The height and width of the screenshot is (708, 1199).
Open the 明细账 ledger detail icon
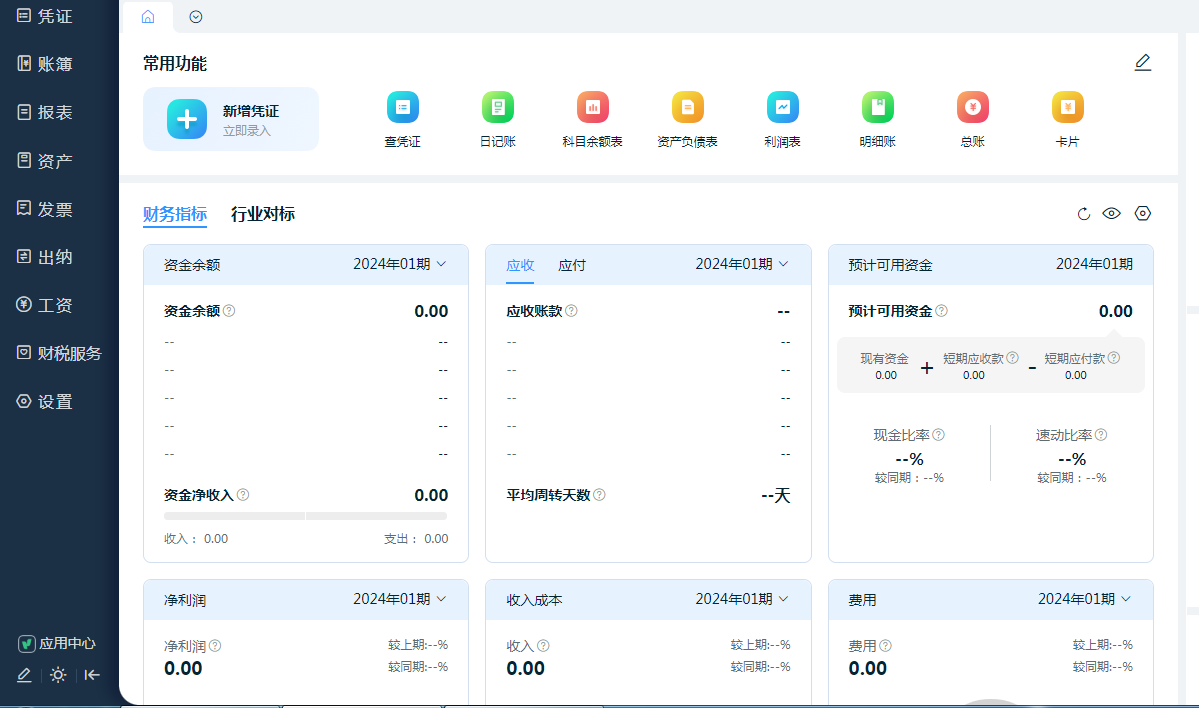[x=877, y=107]
